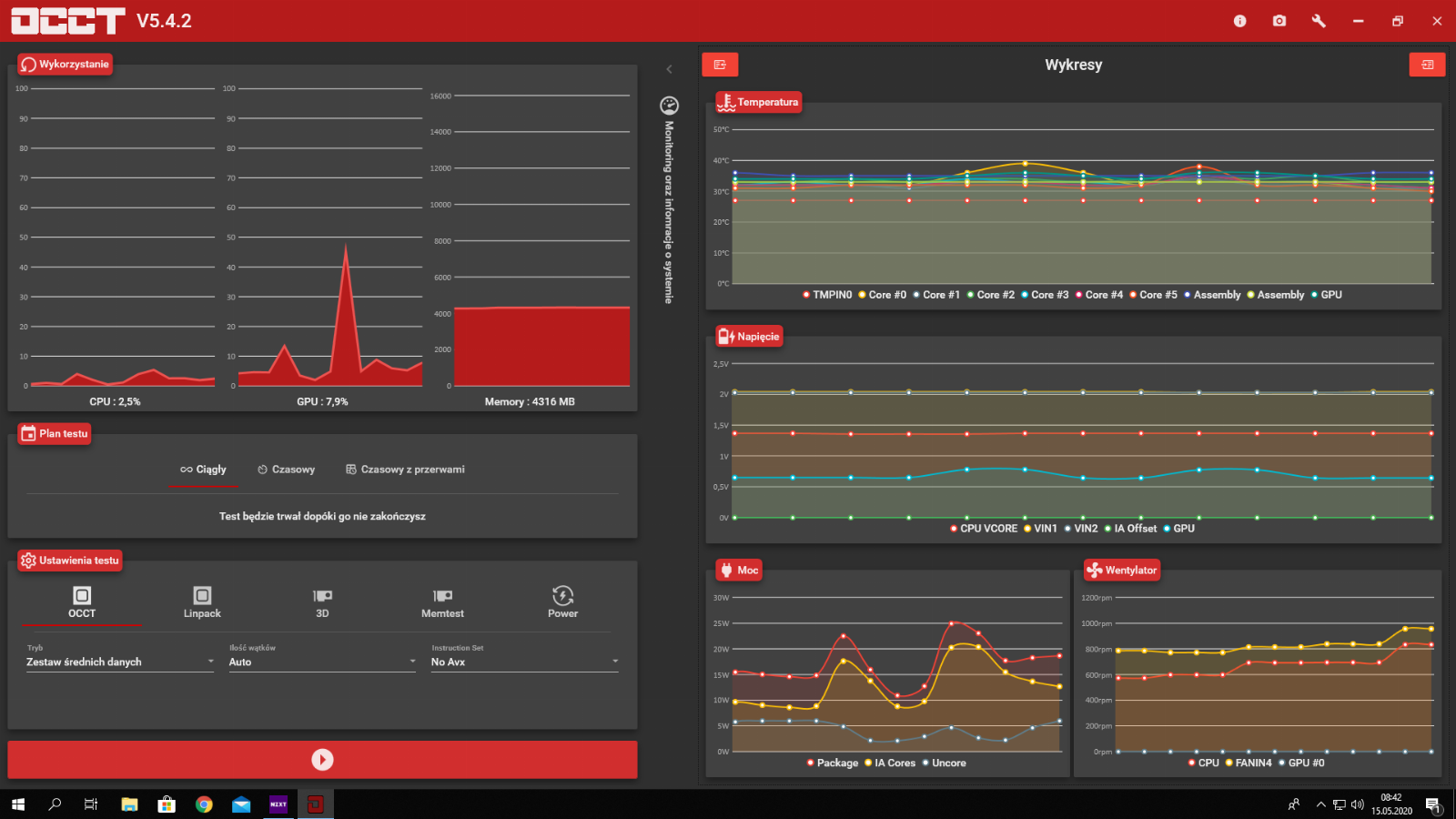Open the OCCT info icon
The width and height of the screenshot is (1456, 819).
click(1239, 21)
